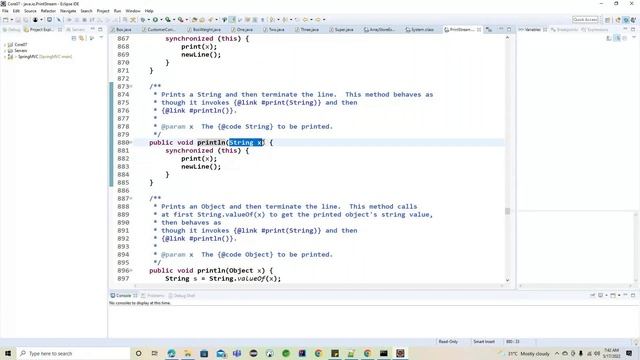Collapse the println(Object x) method at line 896
The image size is (640, 360).
[131, 271]
